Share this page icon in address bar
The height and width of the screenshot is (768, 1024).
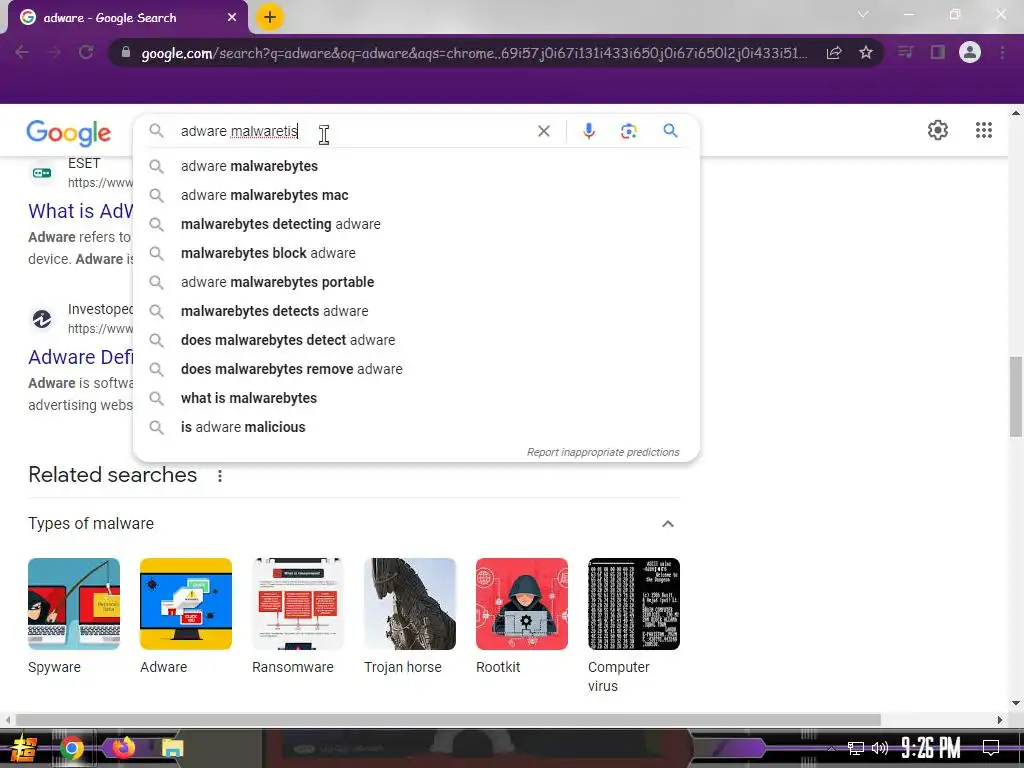point(833,53)
